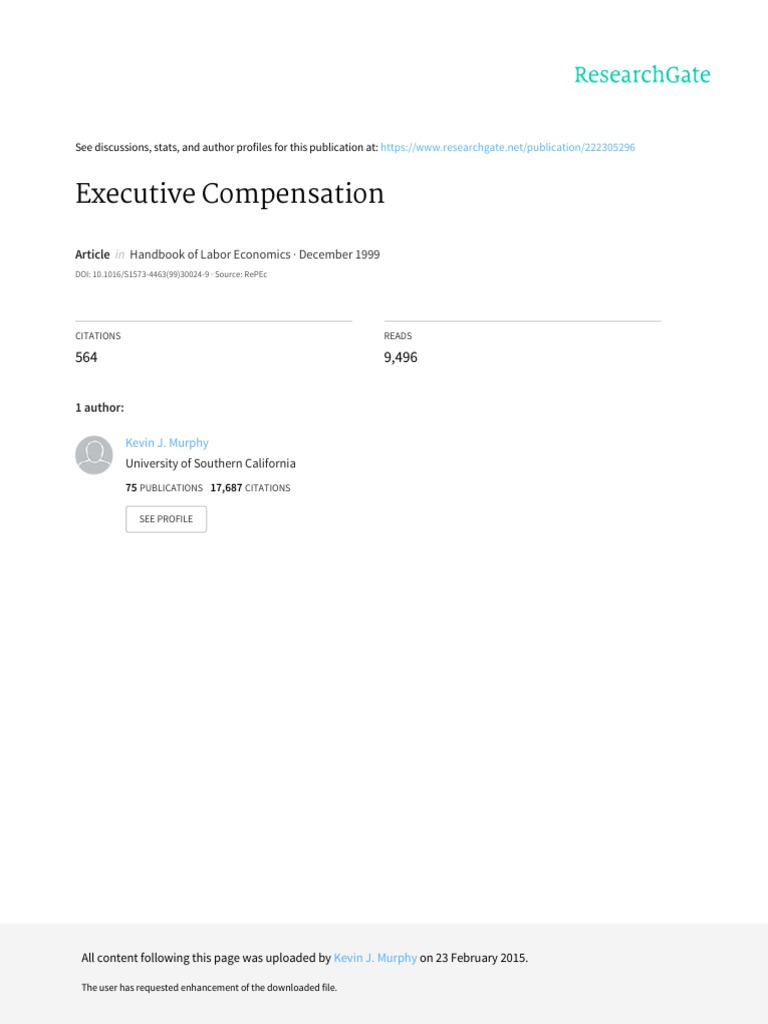Click the CITATIONS column label

(x=98, y=336)
